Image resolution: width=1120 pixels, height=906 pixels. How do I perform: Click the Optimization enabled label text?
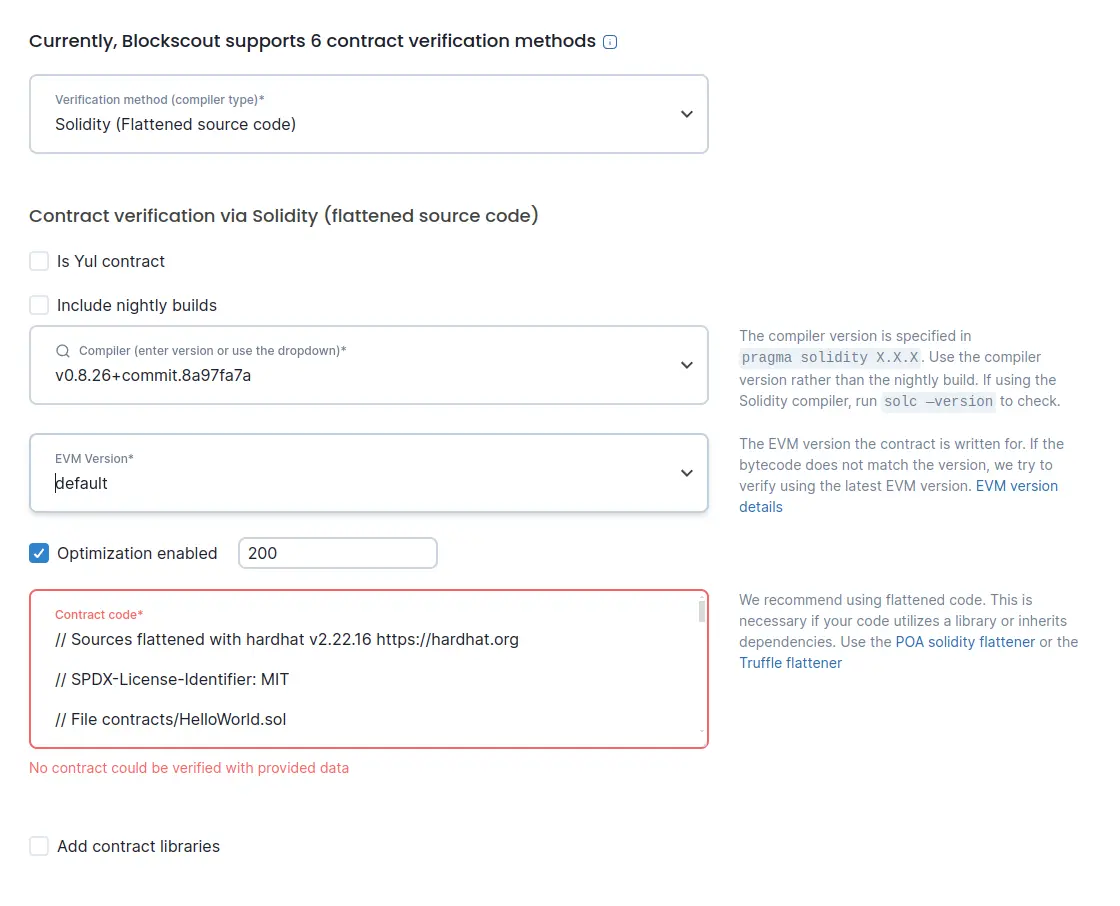coord(137,553)
